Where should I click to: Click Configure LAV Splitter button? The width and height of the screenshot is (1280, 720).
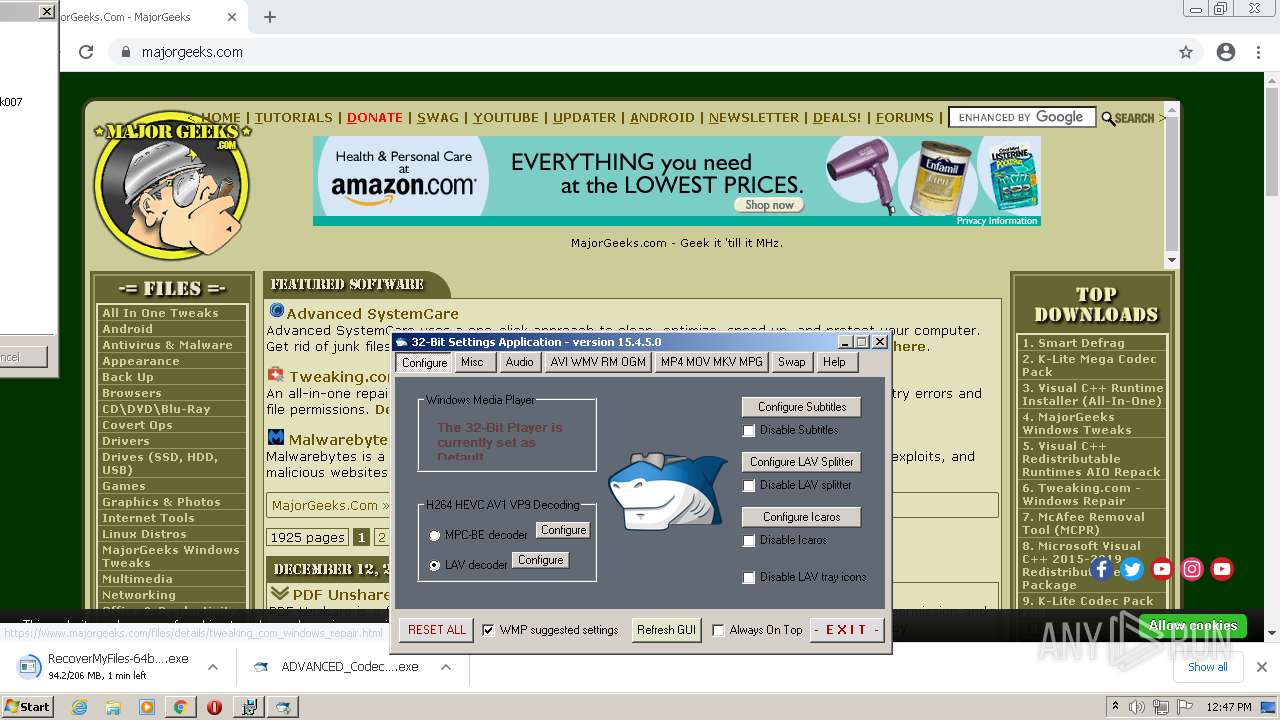pos(802,462)
